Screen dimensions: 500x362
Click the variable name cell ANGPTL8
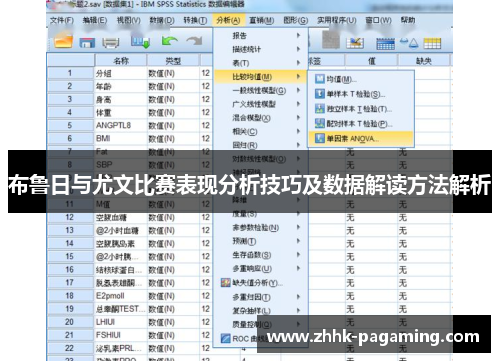(x=121, y=125)
